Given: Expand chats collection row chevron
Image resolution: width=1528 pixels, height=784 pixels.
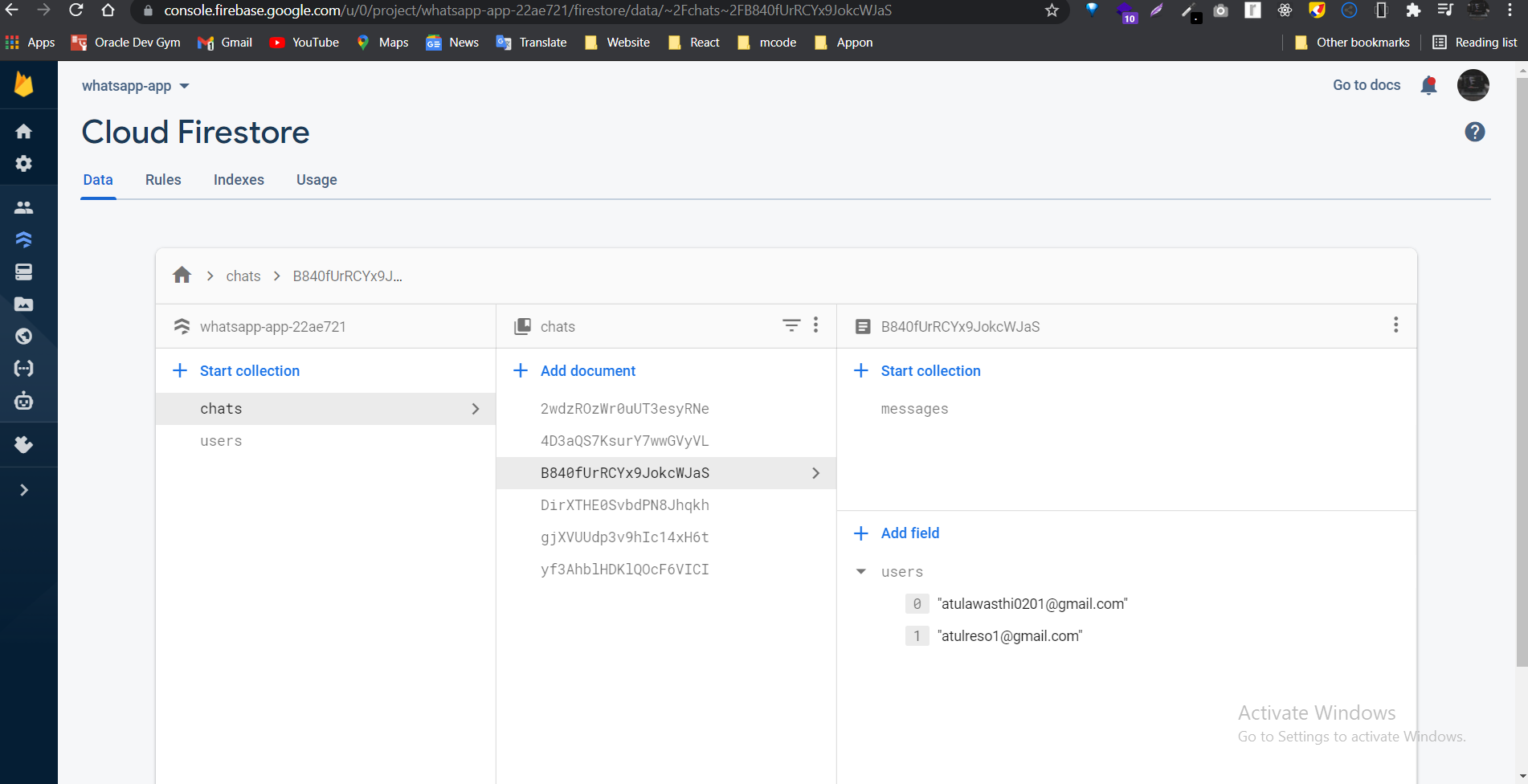Looking at the screenshot, I should [x=476, y=409].
